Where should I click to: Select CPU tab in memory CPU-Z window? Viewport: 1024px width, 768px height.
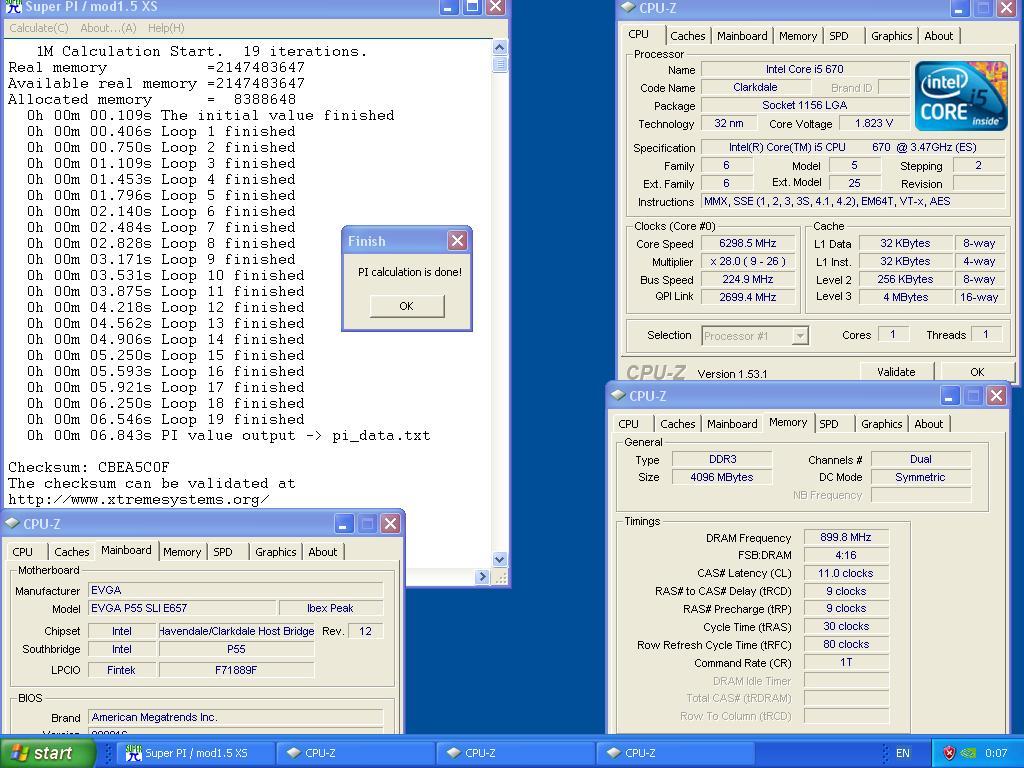pyautogui.click(x=628, y=424)
